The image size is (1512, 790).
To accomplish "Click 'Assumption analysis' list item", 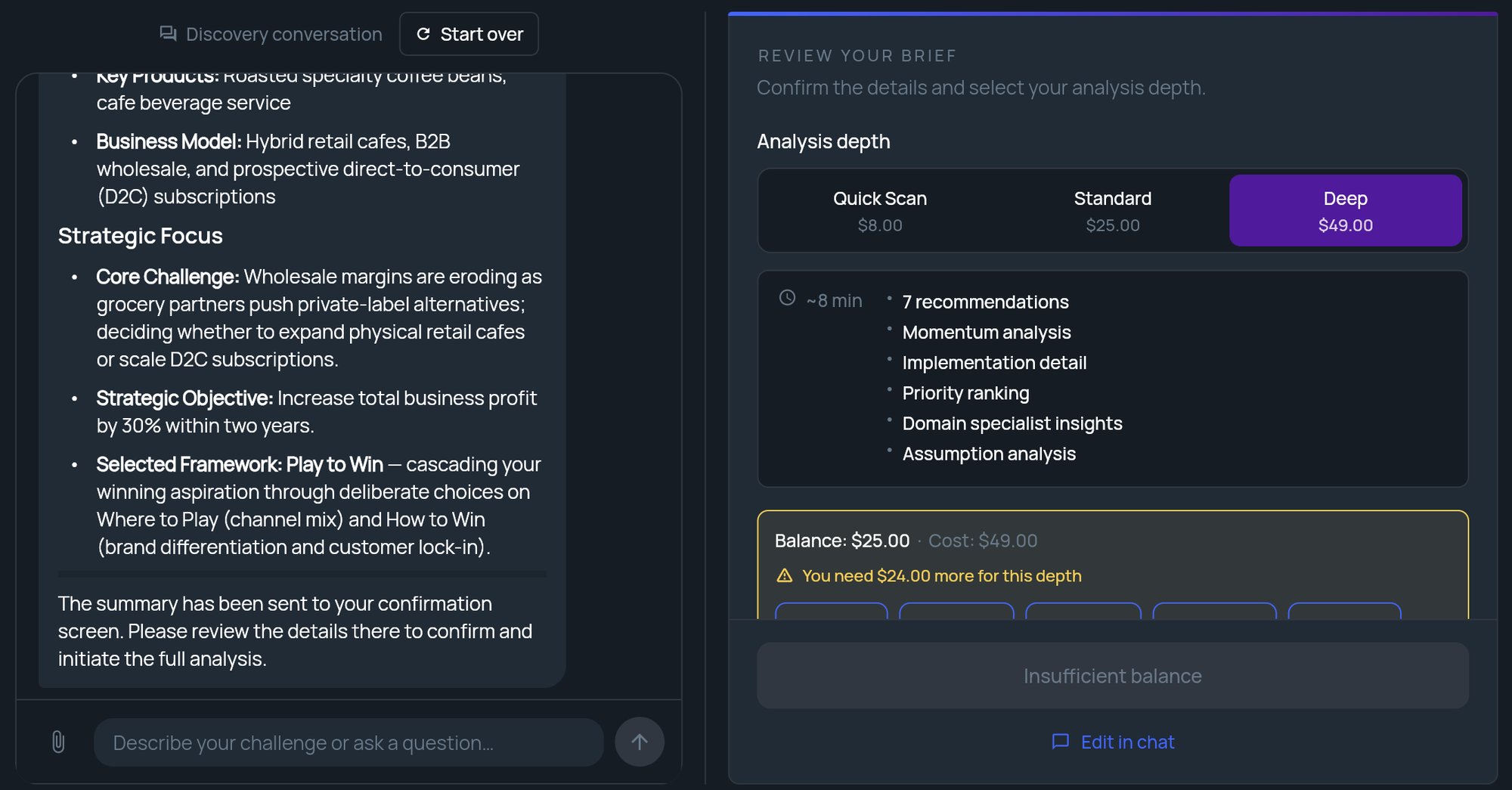I will coord(989,454).
